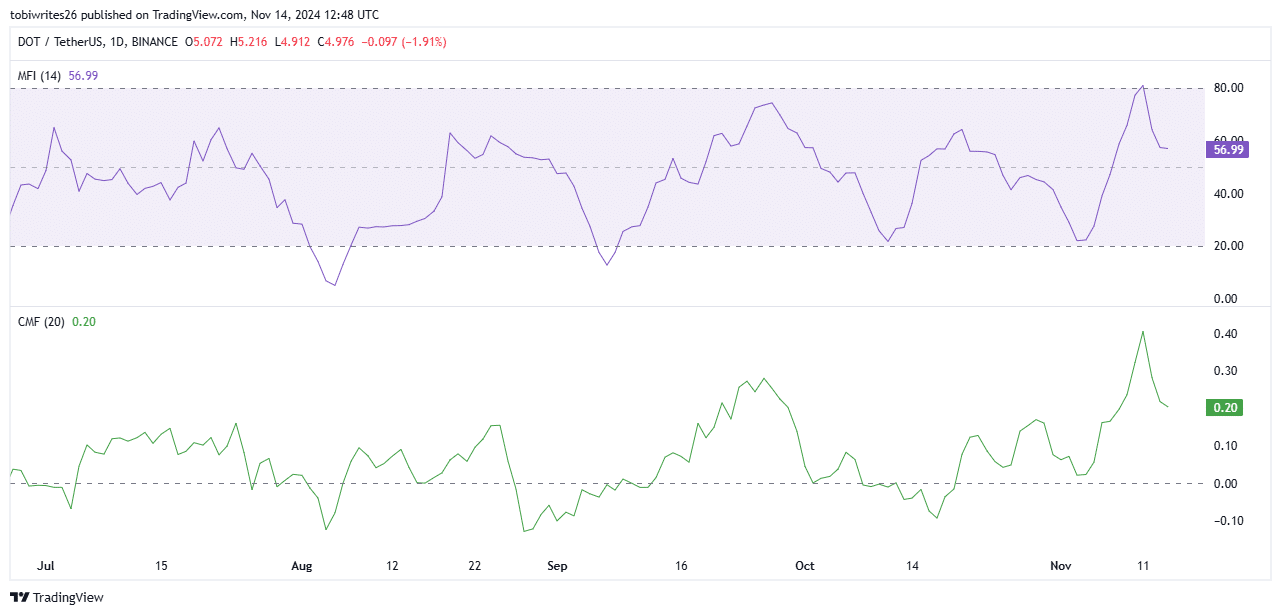Viewport: 1281px width, 615px height.
Task: Click the MFI (14) indicator label
Action: point(40,75)
